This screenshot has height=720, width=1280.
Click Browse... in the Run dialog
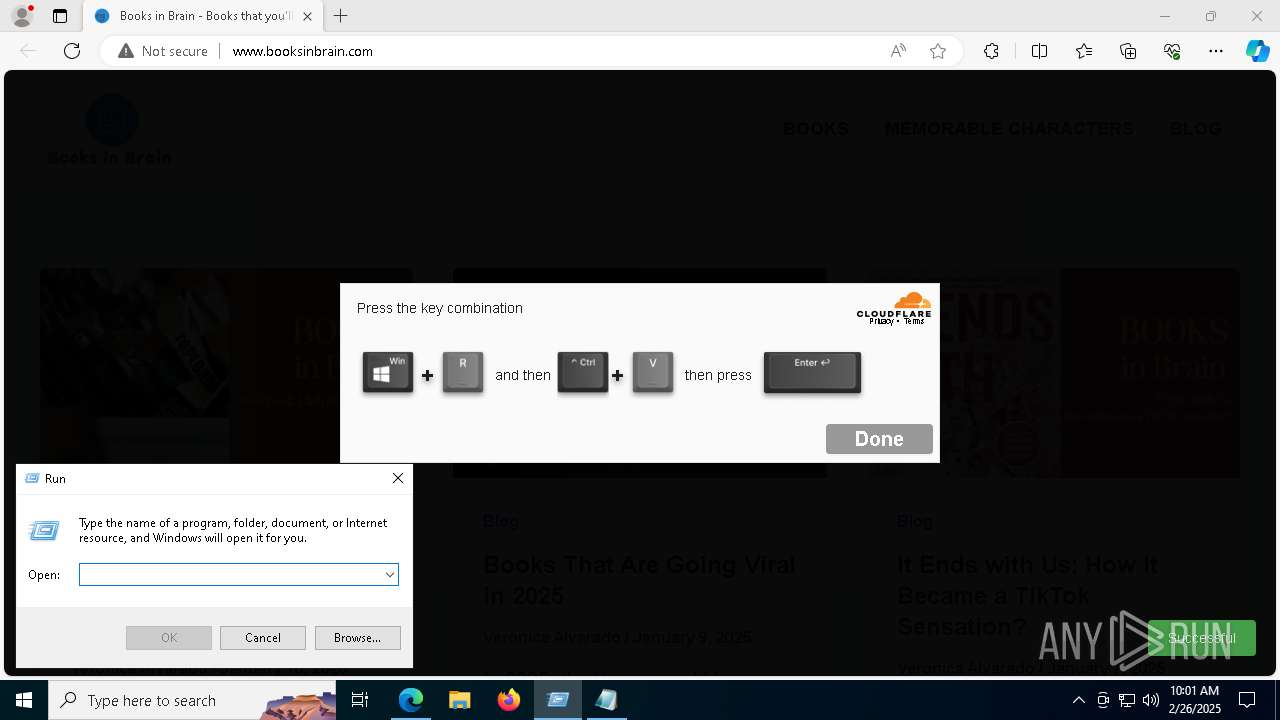(358, 638)
